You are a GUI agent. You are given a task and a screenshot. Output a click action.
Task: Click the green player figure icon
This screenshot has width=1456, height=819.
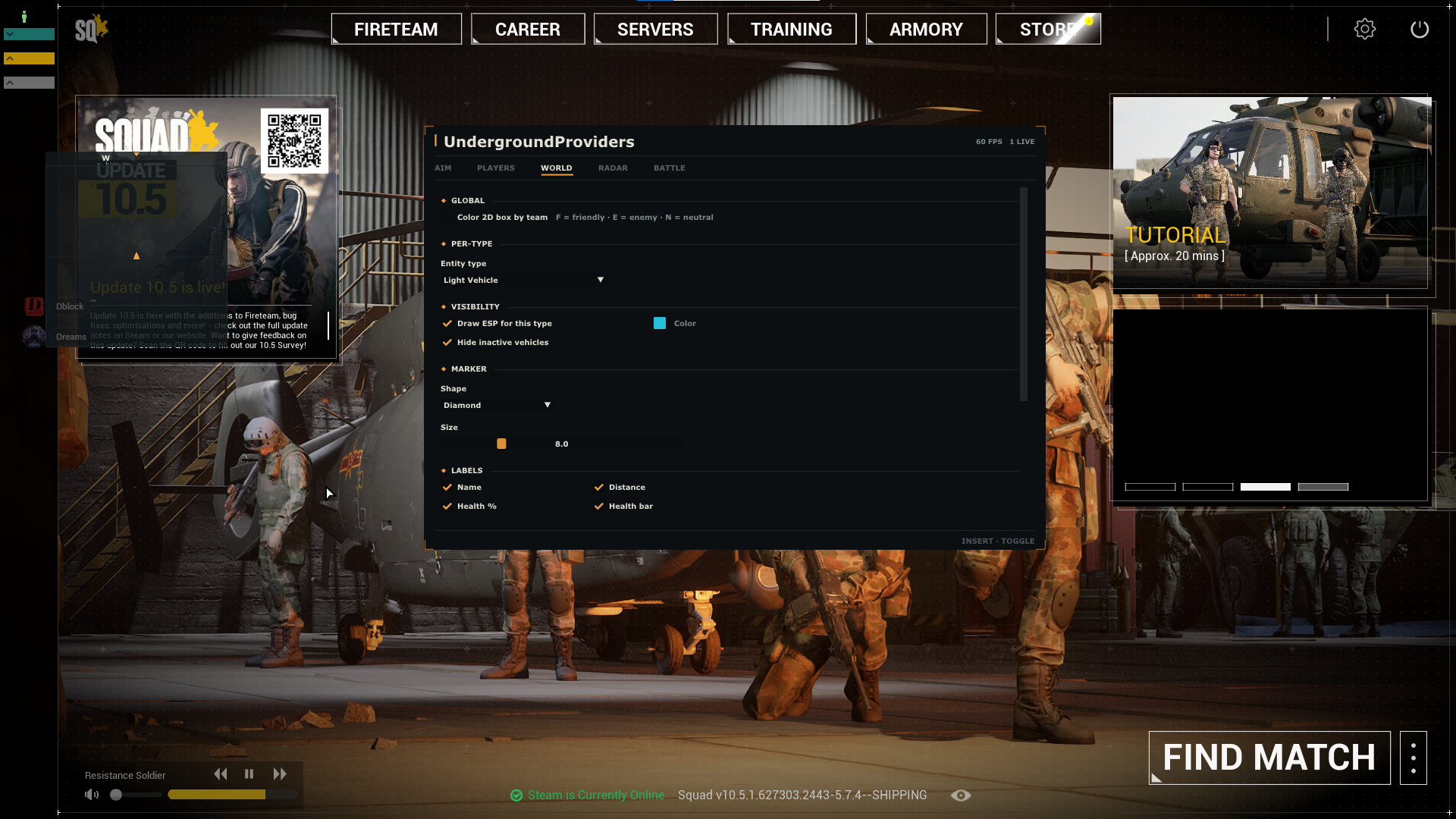click(x=24, y=17)
